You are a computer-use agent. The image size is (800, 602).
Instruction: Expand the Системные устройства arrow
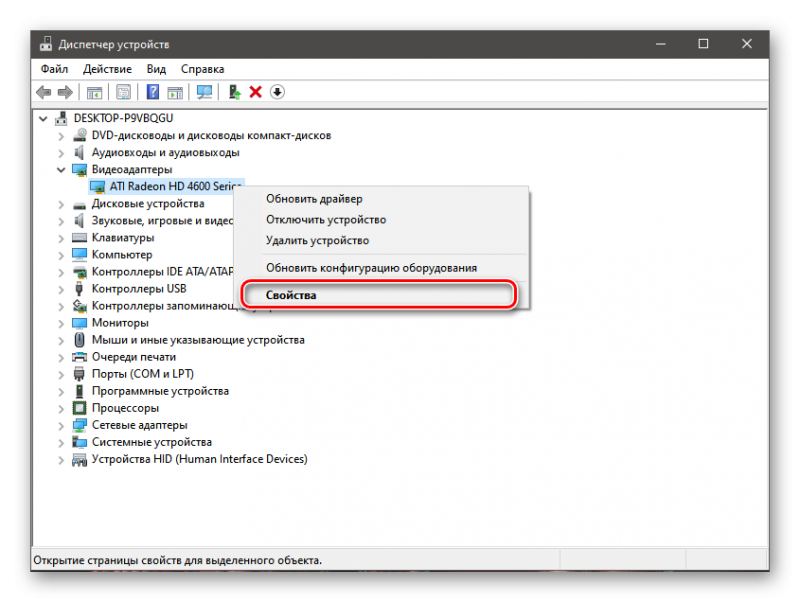click(61, 443)
